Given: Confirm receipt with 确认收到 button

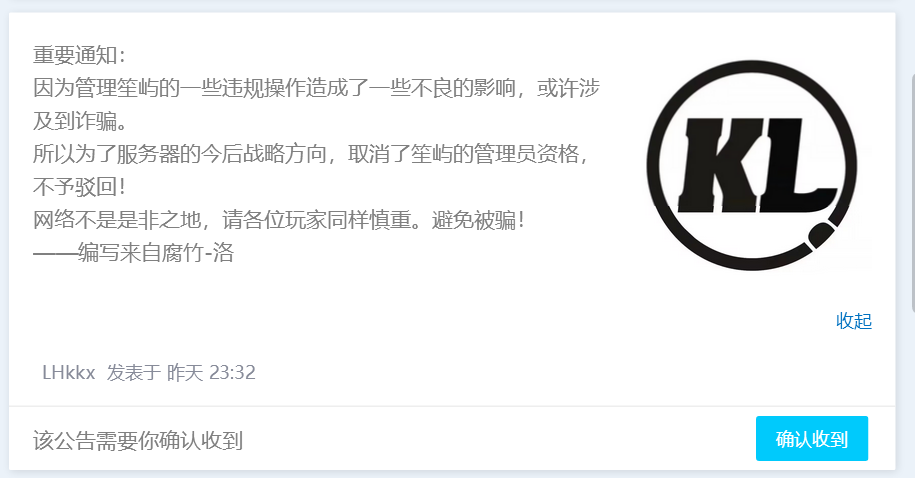Looking at the screenshot, I should (812, 438).
